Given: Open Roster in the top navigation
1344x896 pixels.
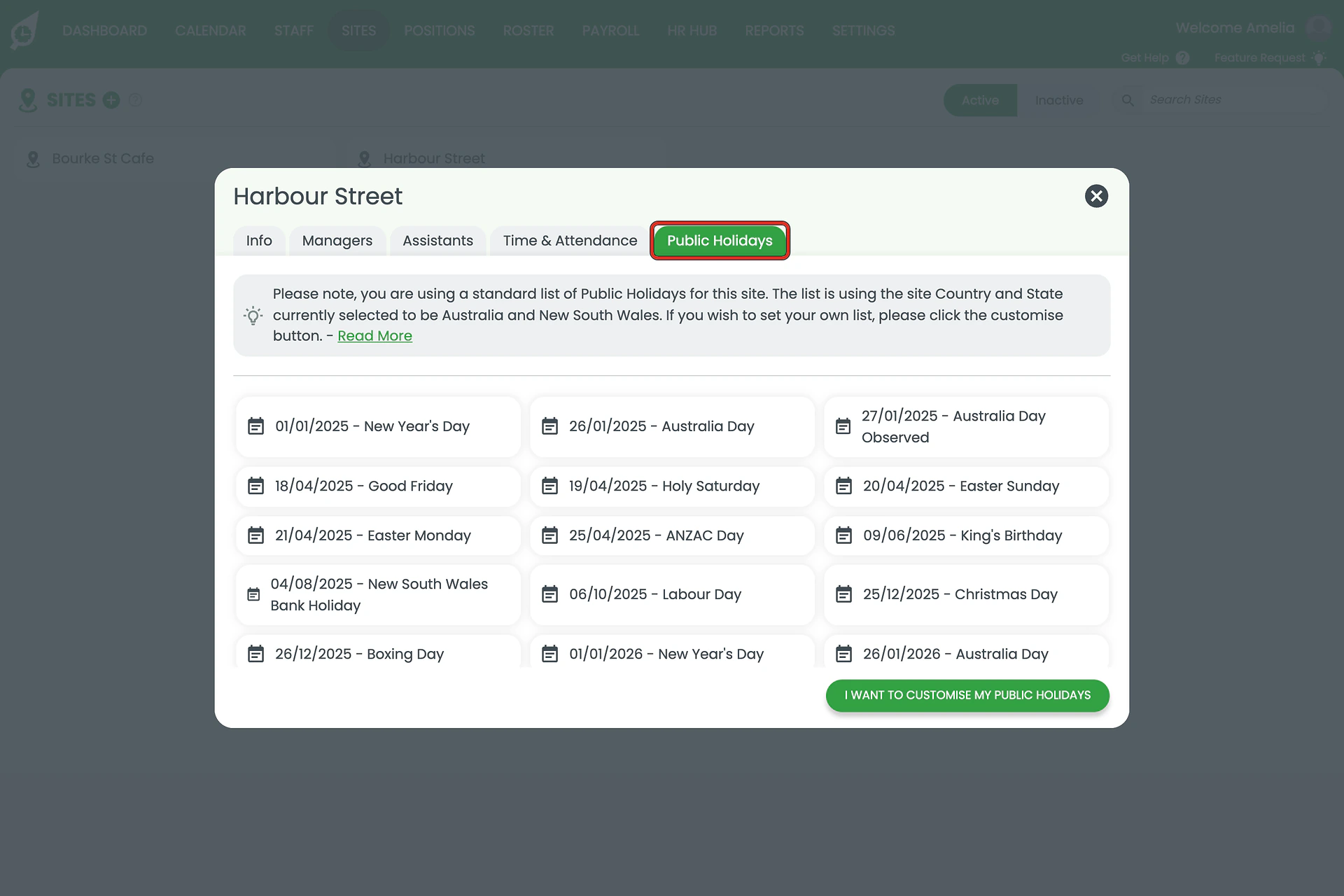Looking at the screenshot, I should coord(528,31).
